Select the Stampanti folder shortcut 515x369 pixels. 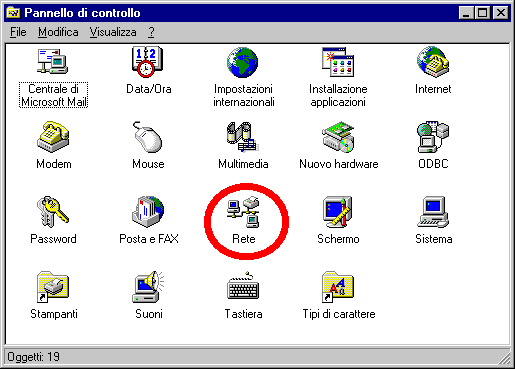(53, 287)
